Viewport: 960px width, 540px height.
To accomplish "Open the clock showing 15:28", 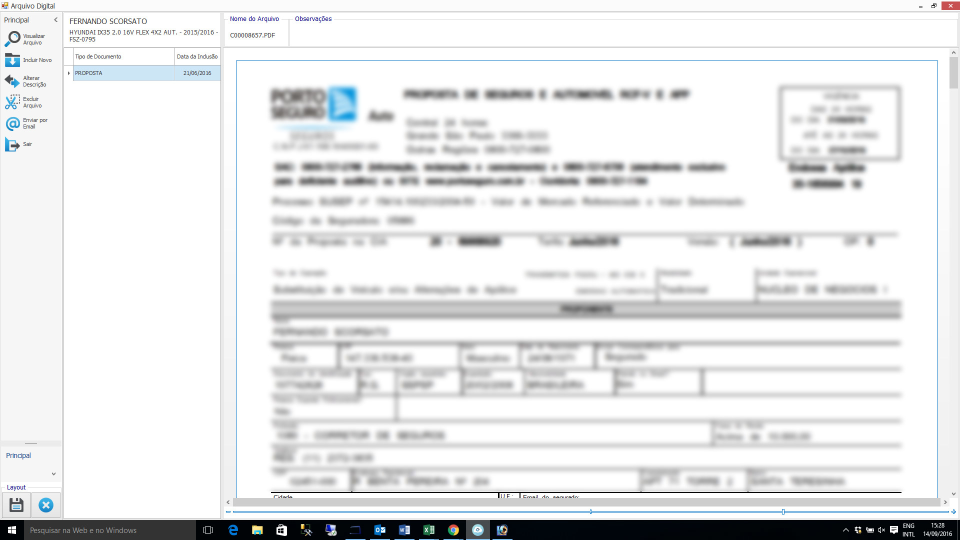I will click(x=937, y=530).
